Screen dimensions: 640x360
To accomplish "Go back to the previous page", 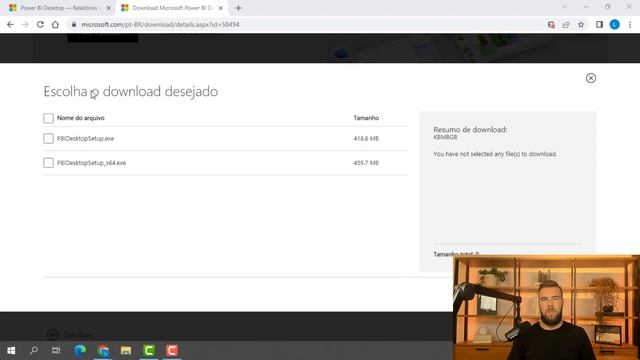I will click(10, 24).
